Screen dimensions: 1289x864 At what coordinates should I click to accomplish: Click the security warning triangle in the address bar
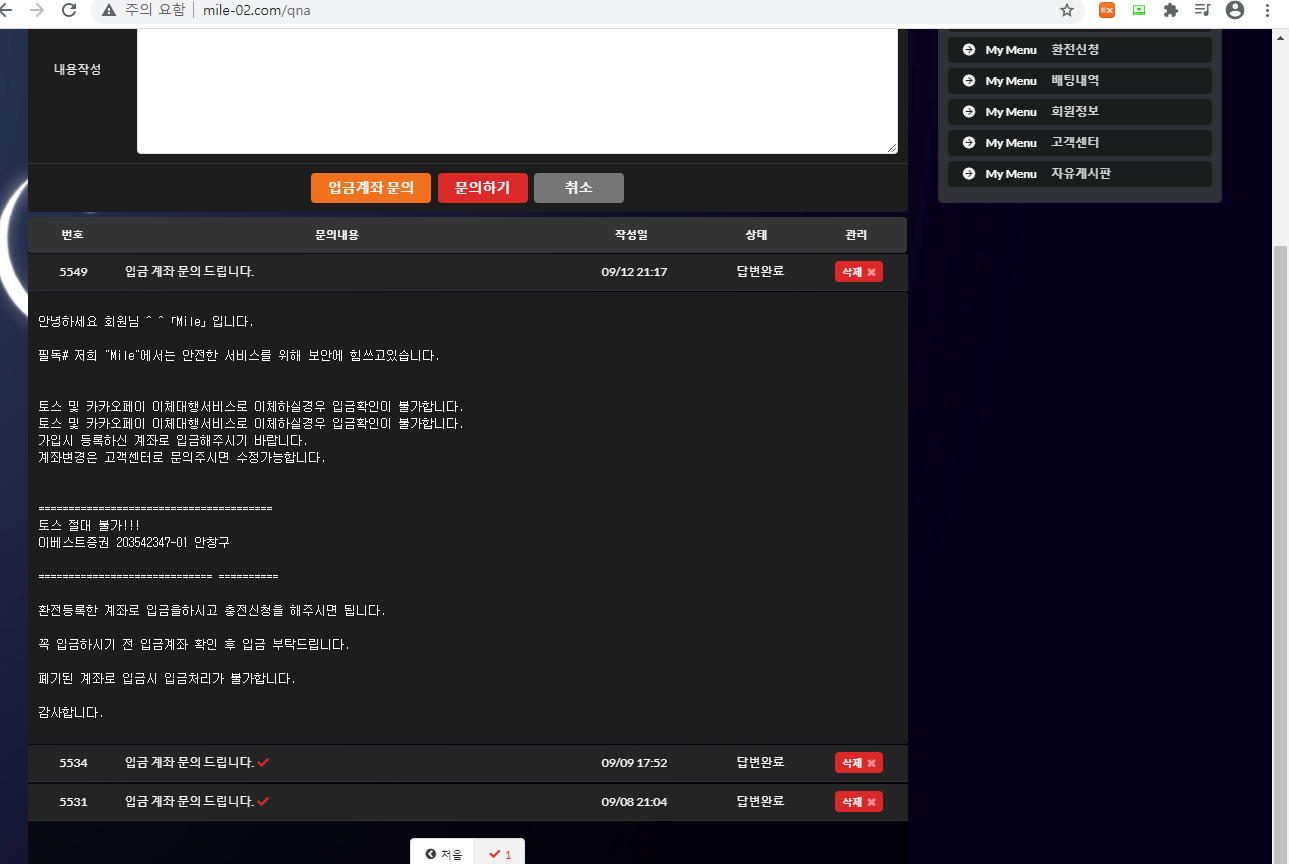109,10
